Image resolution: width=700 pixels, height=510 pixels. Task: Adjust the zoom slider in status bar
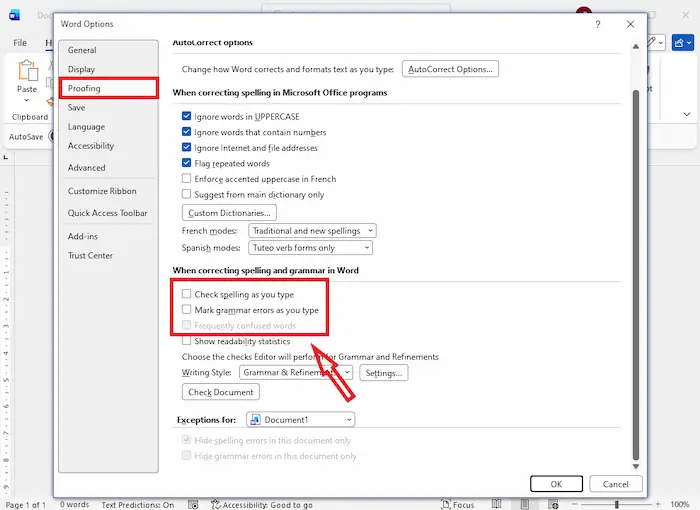click(616, 505)
